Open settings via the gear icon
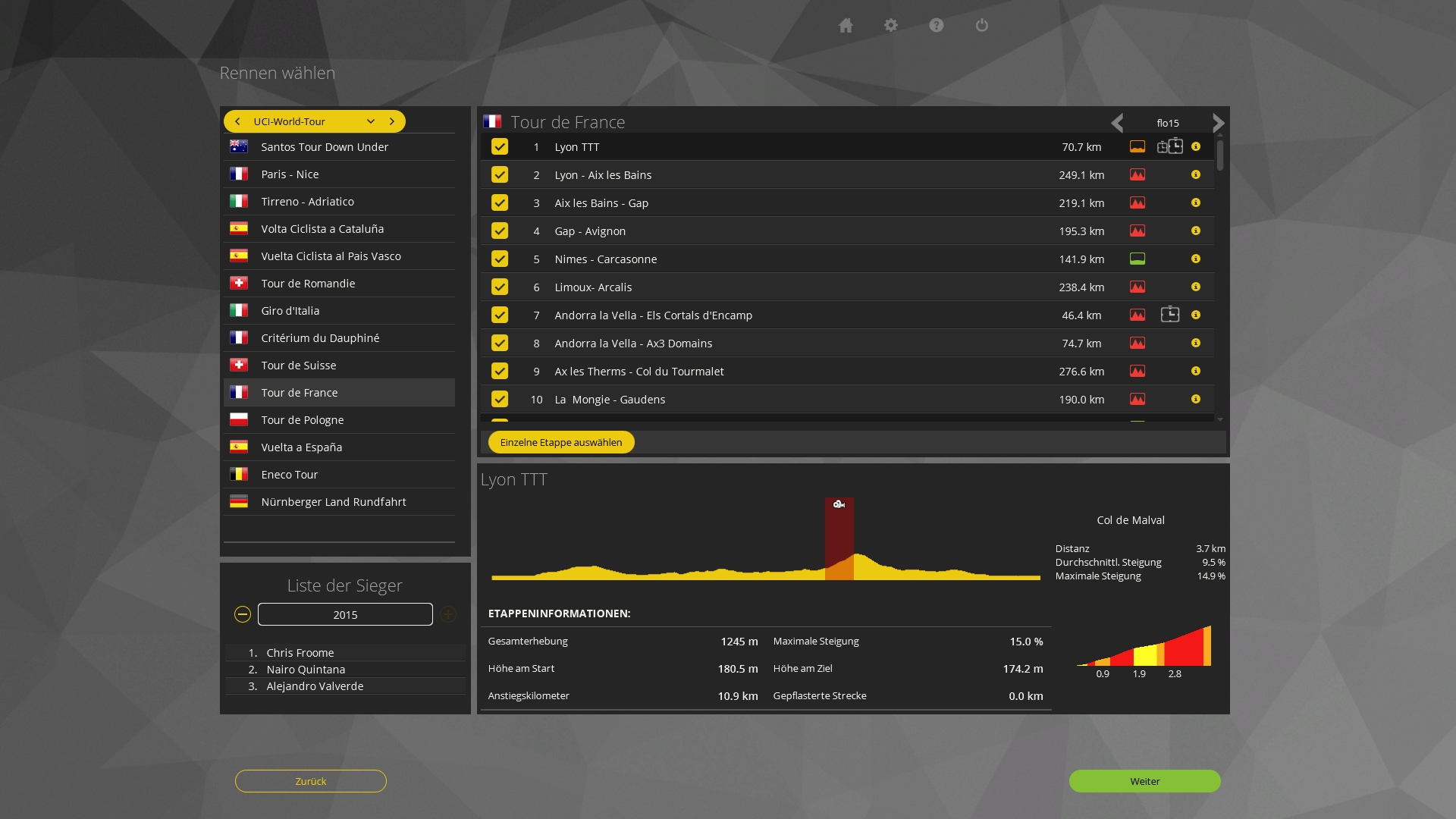This screenshot has width=1456, height=819. click(x=891, y=26)
